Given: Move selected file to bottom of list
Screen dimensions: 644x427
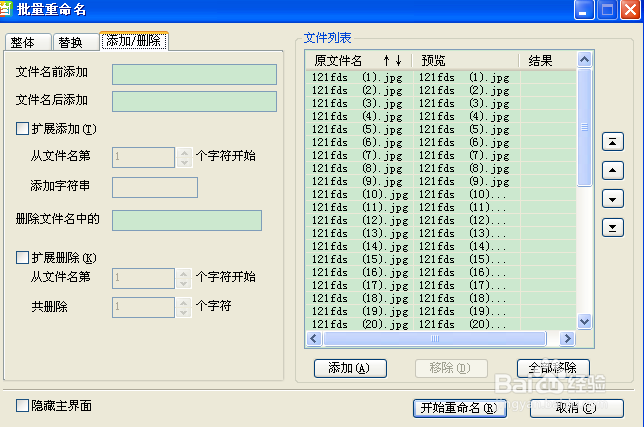Looking at the screenshot, I should (612, 227).
